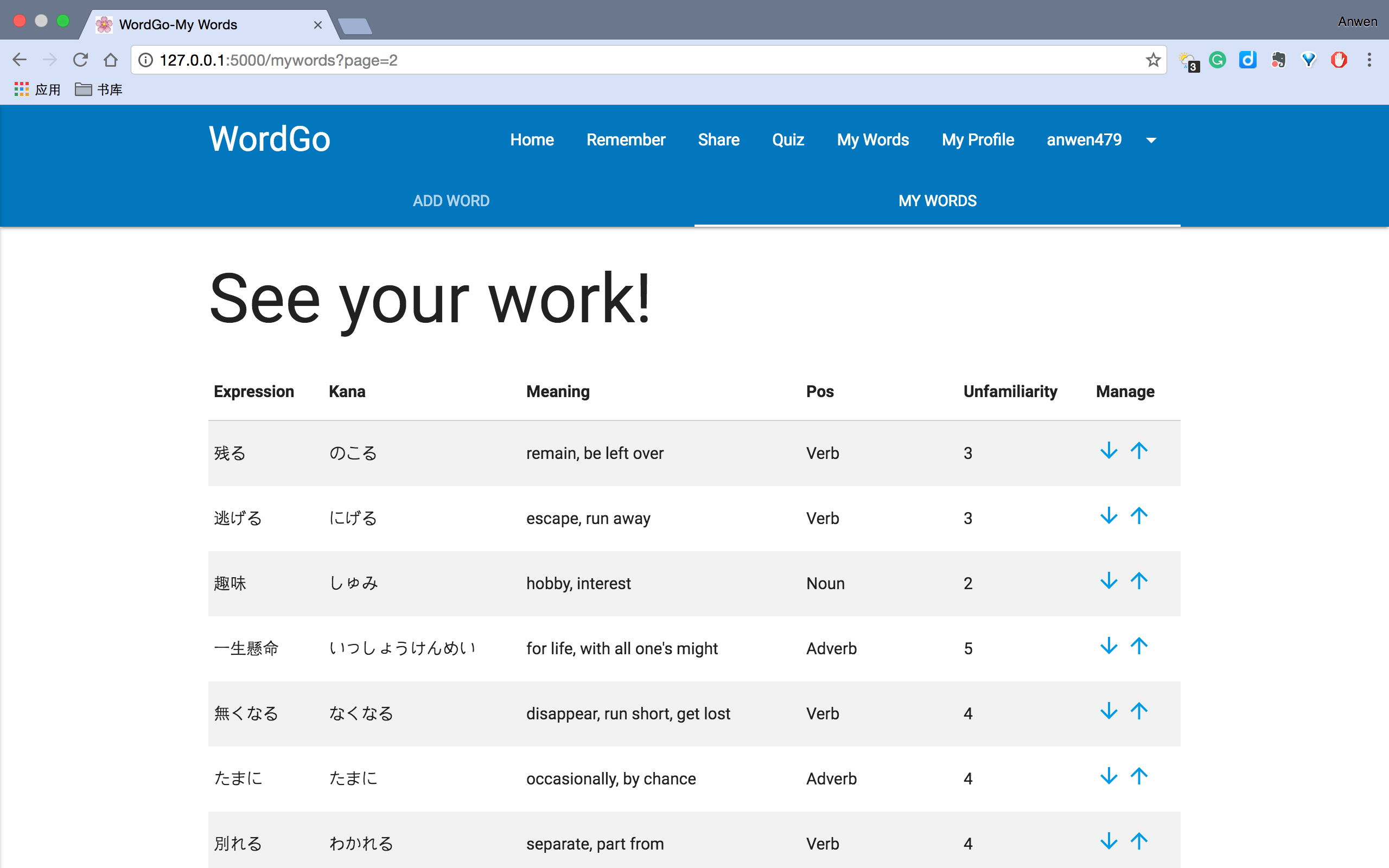Reload the page in browser toolbar
The image size is (1389, 868).
coord(80,60)
